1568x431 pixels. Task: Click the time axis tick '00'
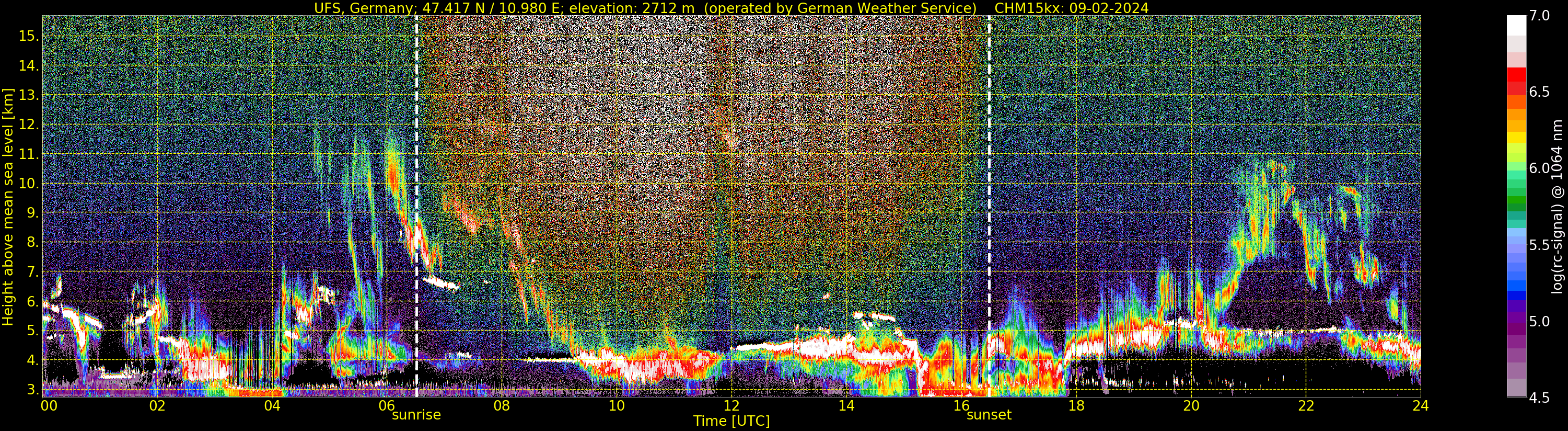click(49, 406)
